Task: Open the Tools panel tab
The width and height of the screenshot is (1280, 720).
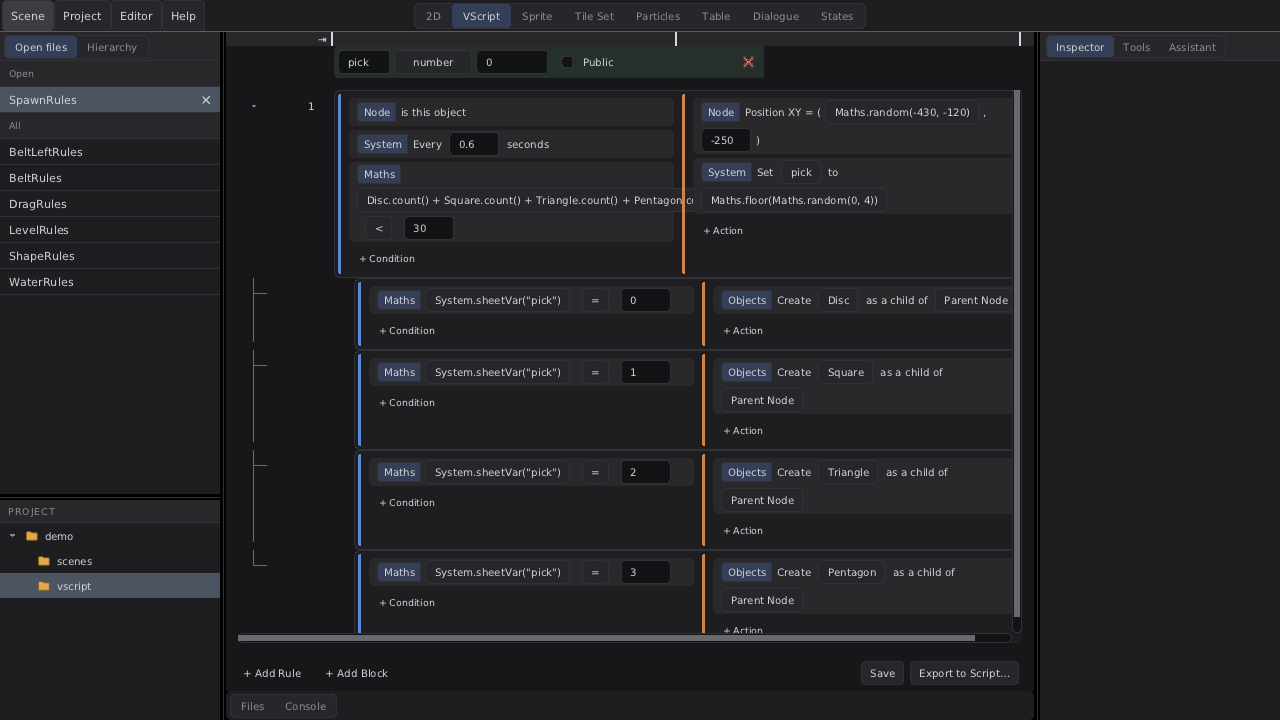Action: coord(1136,47)
